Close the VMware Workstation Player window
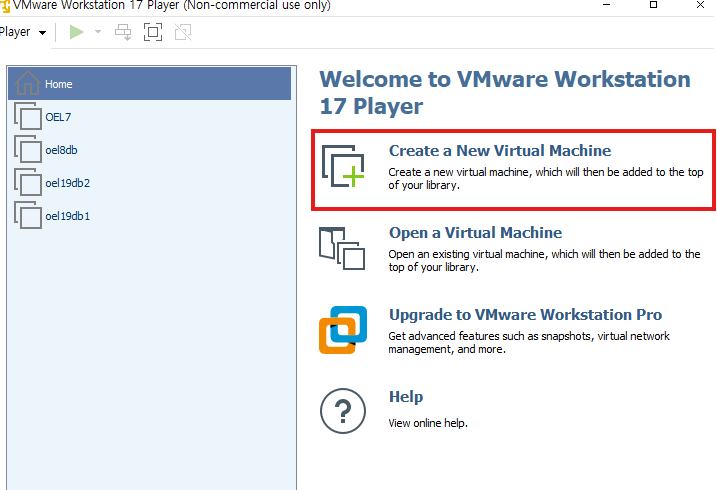 click(700, 5)
